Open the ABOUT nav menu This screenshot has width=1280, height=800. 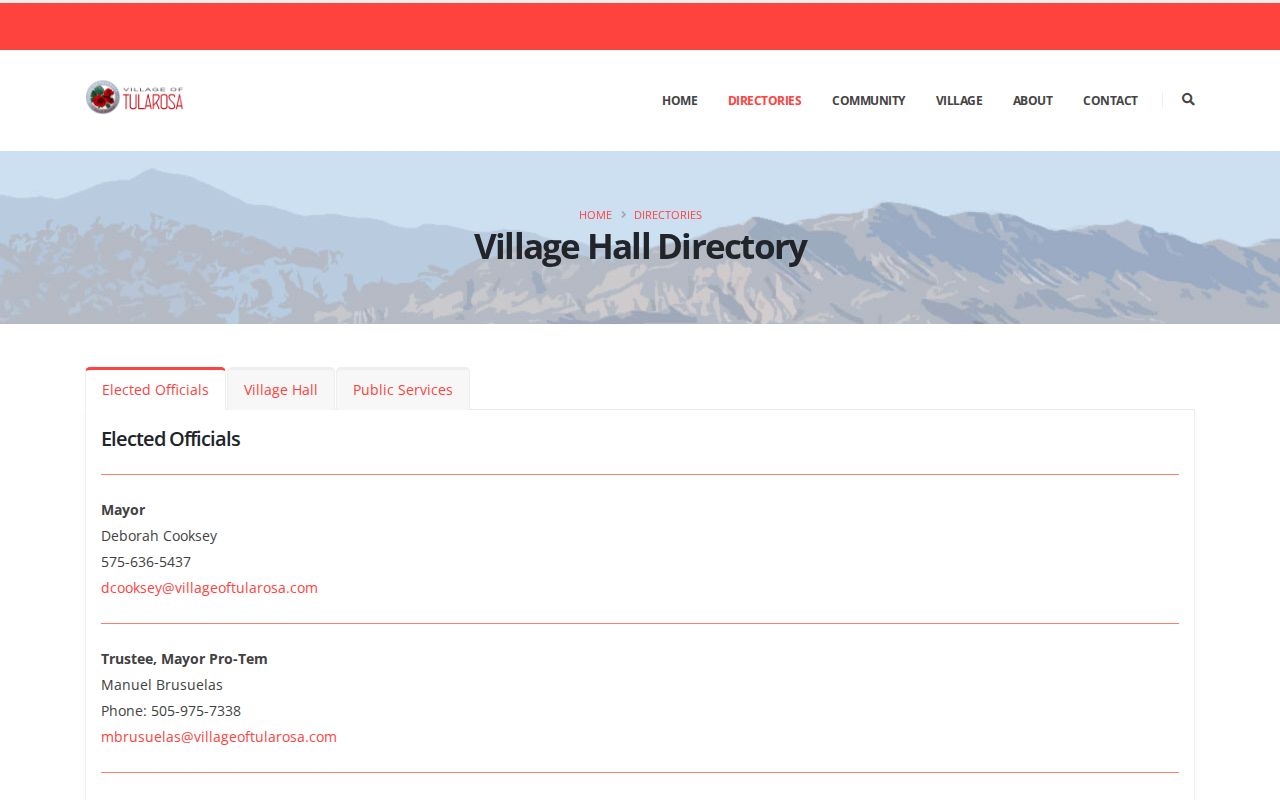click(x=1033, y=100)
